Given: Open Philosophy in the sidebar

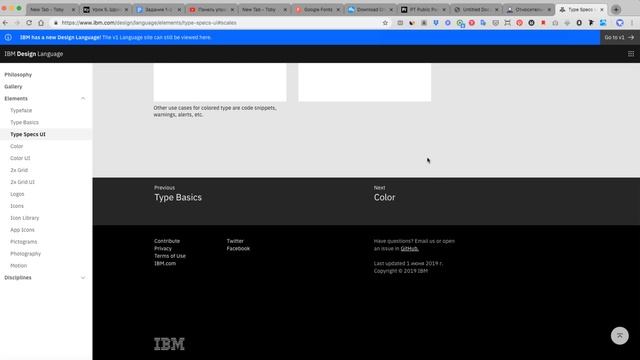Looking at the screenshot, I should point(18,75).
